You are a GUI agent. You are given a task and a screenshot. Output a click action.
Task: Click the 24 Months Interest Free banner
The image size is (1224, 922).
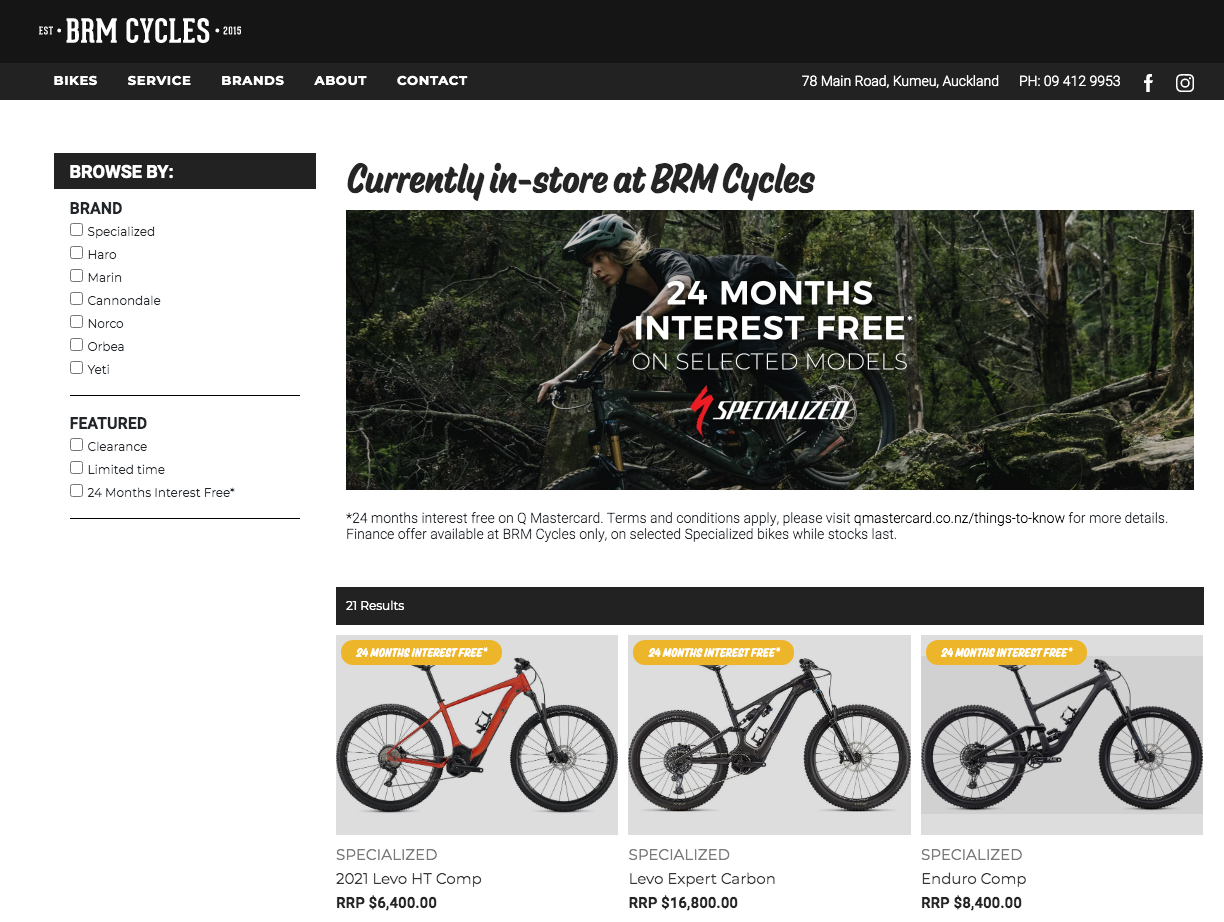click(770, 350)
